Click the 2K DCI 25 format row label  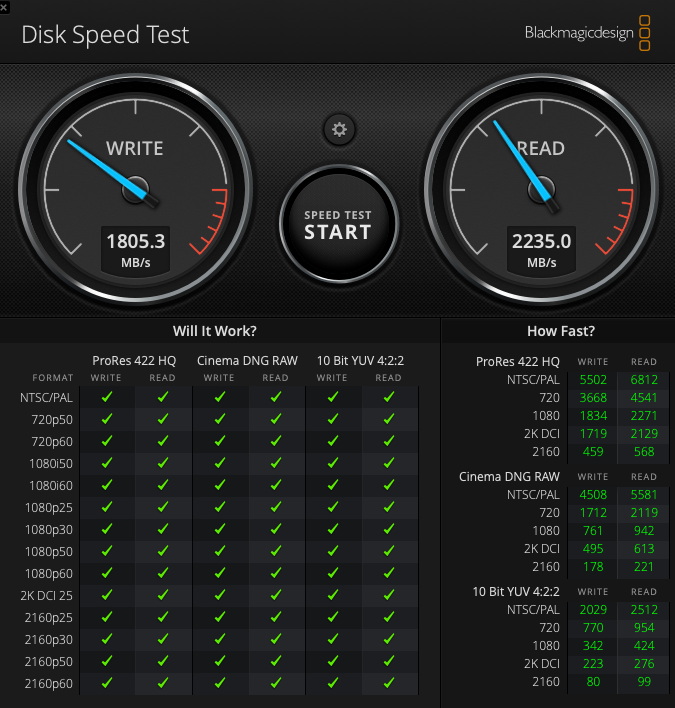pyautogui.click(x=46, y=596)
